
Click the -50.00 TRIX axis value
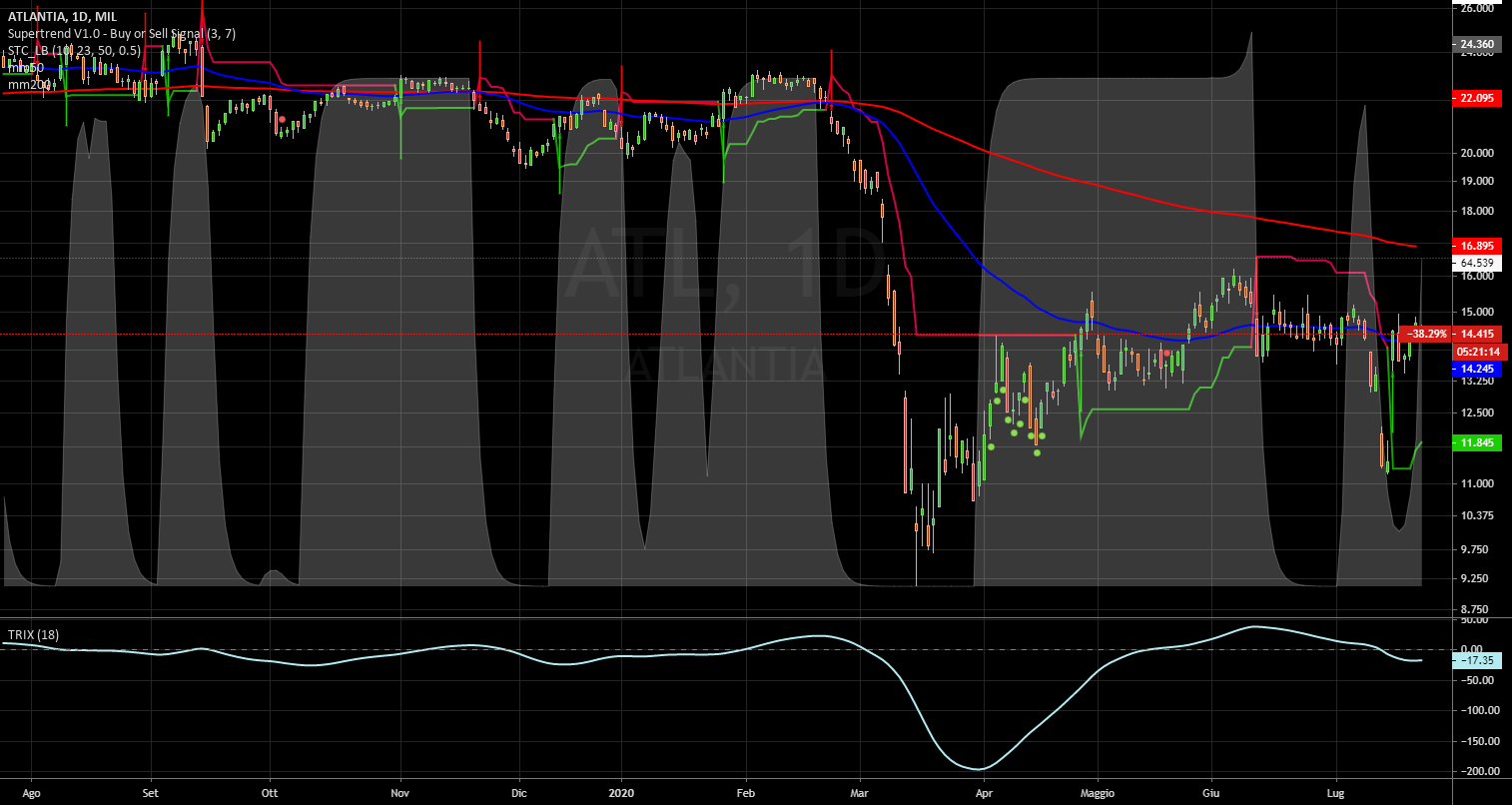pyautogui.click(x=1477, y=680)
